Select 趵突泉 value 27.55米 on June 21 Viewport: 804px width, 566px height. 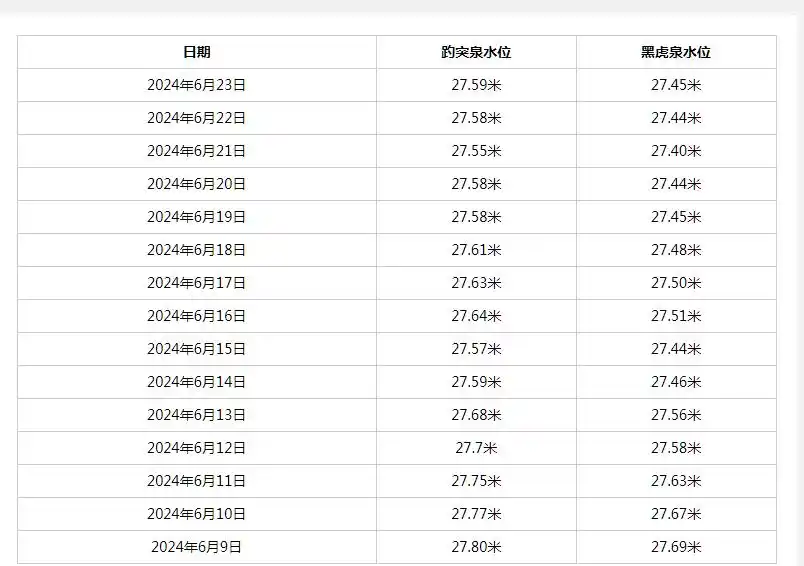tap(476, 151)
